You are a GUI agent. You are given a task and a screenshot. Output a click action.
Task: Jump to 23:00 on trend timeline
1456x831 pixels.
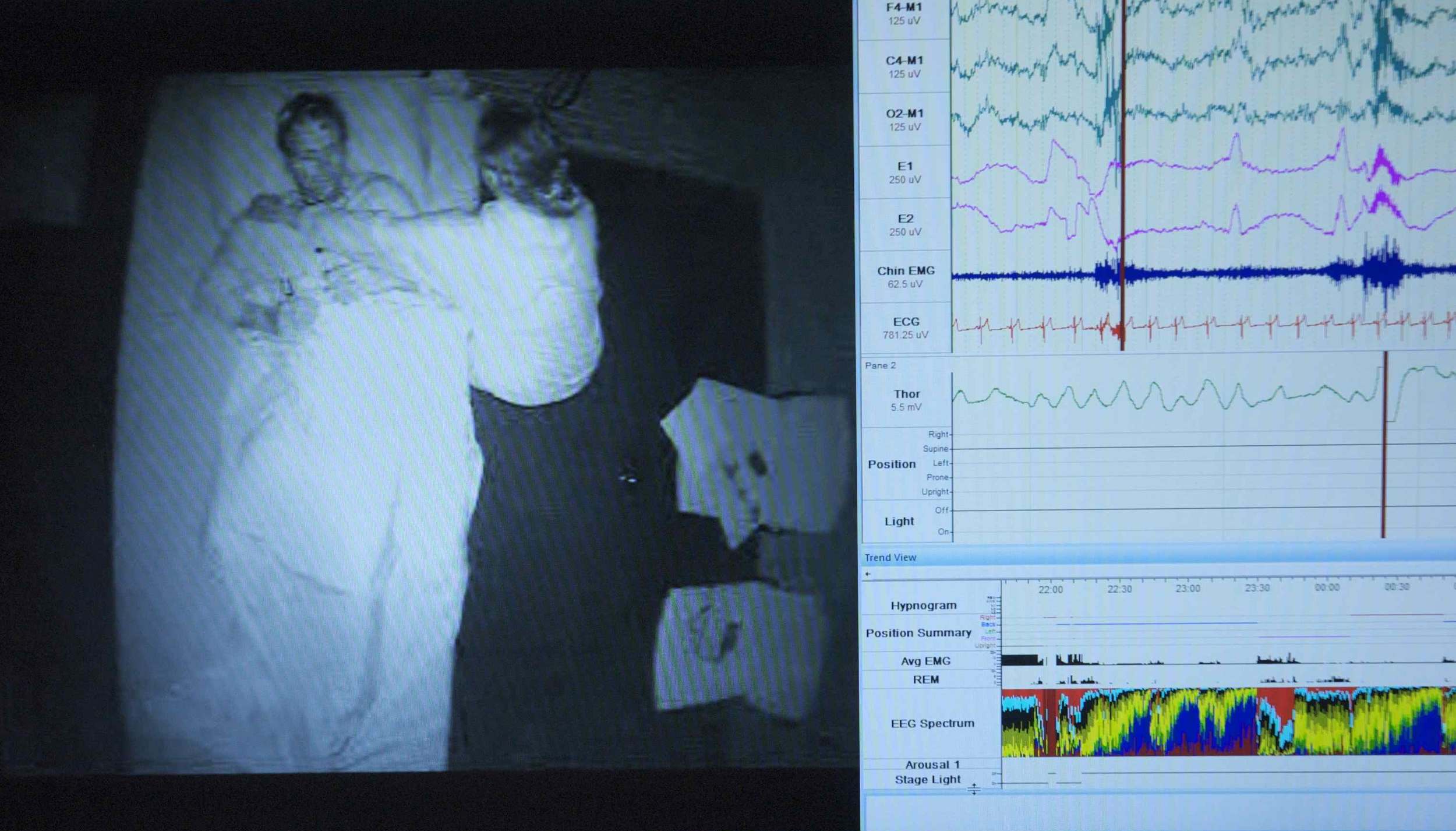click(x=1188, y=589)
